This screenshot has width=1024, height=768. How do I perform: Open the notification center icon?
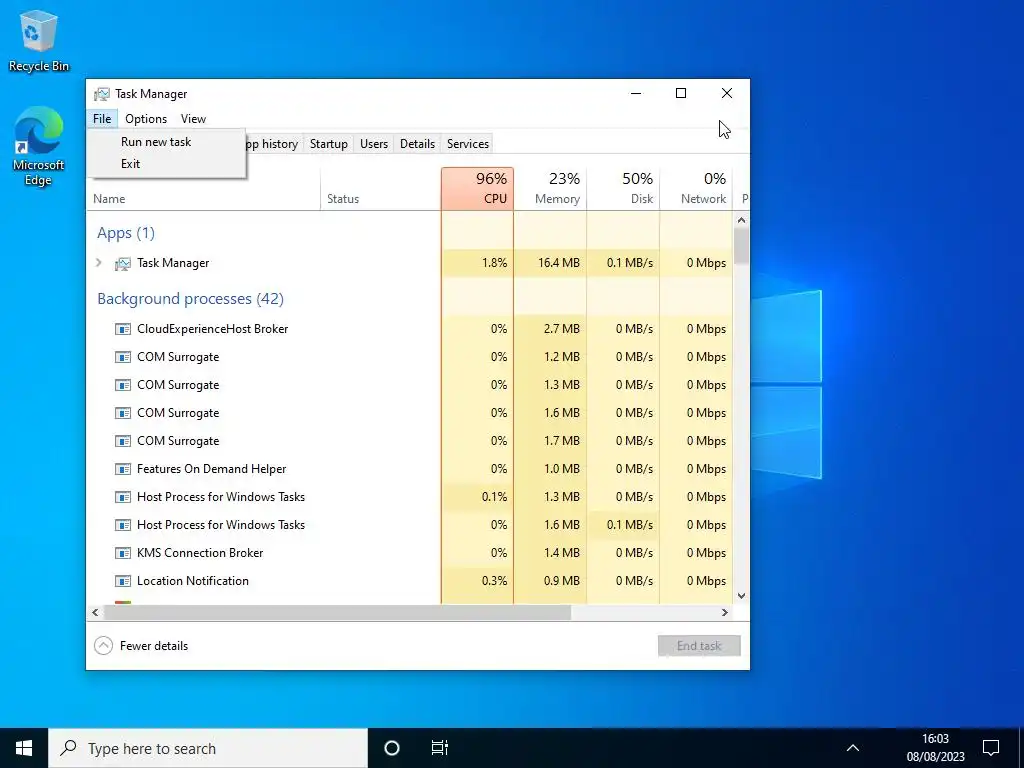coord(991,748)
